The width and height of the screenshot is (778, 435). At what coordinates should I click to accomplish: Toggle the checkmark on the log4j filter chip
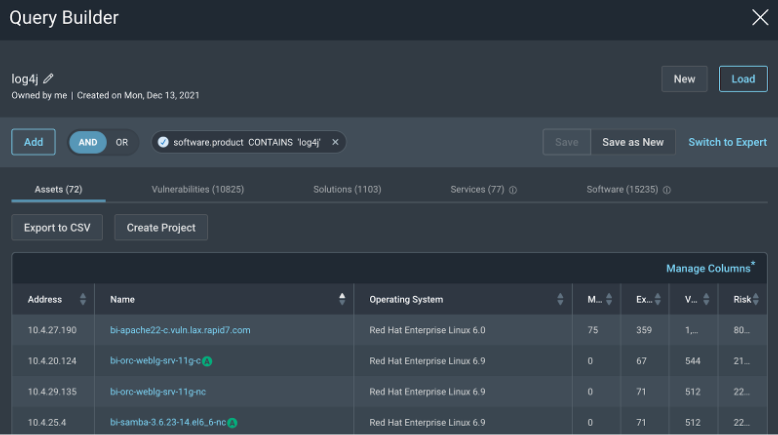pos(163,142)
